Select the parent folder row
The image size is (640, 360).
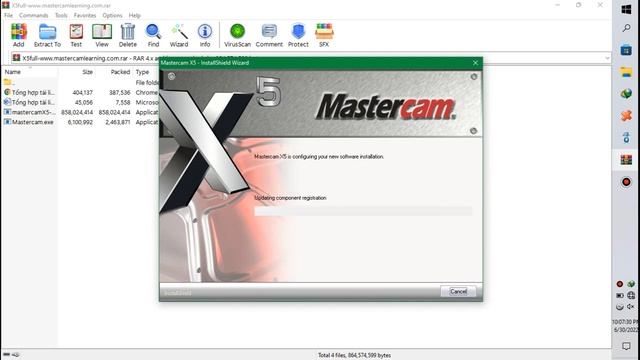tap(81, 82)
